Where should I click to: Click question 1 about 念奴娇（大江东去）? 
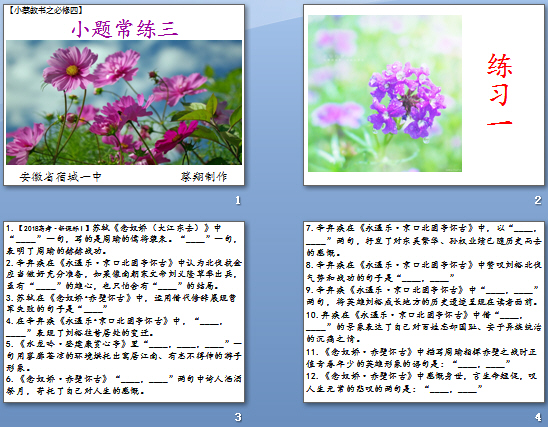(122, 239)
